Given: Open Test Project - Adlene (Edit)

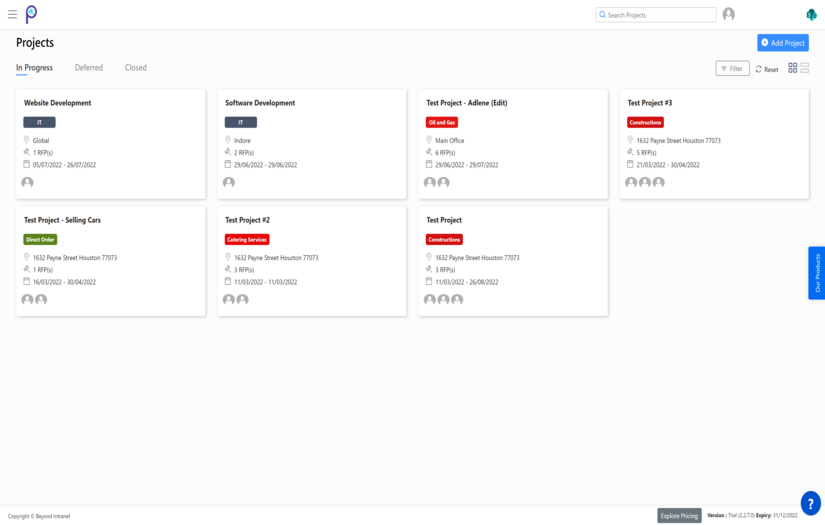Looking at the screenshot, I should (x=467, y=103).
